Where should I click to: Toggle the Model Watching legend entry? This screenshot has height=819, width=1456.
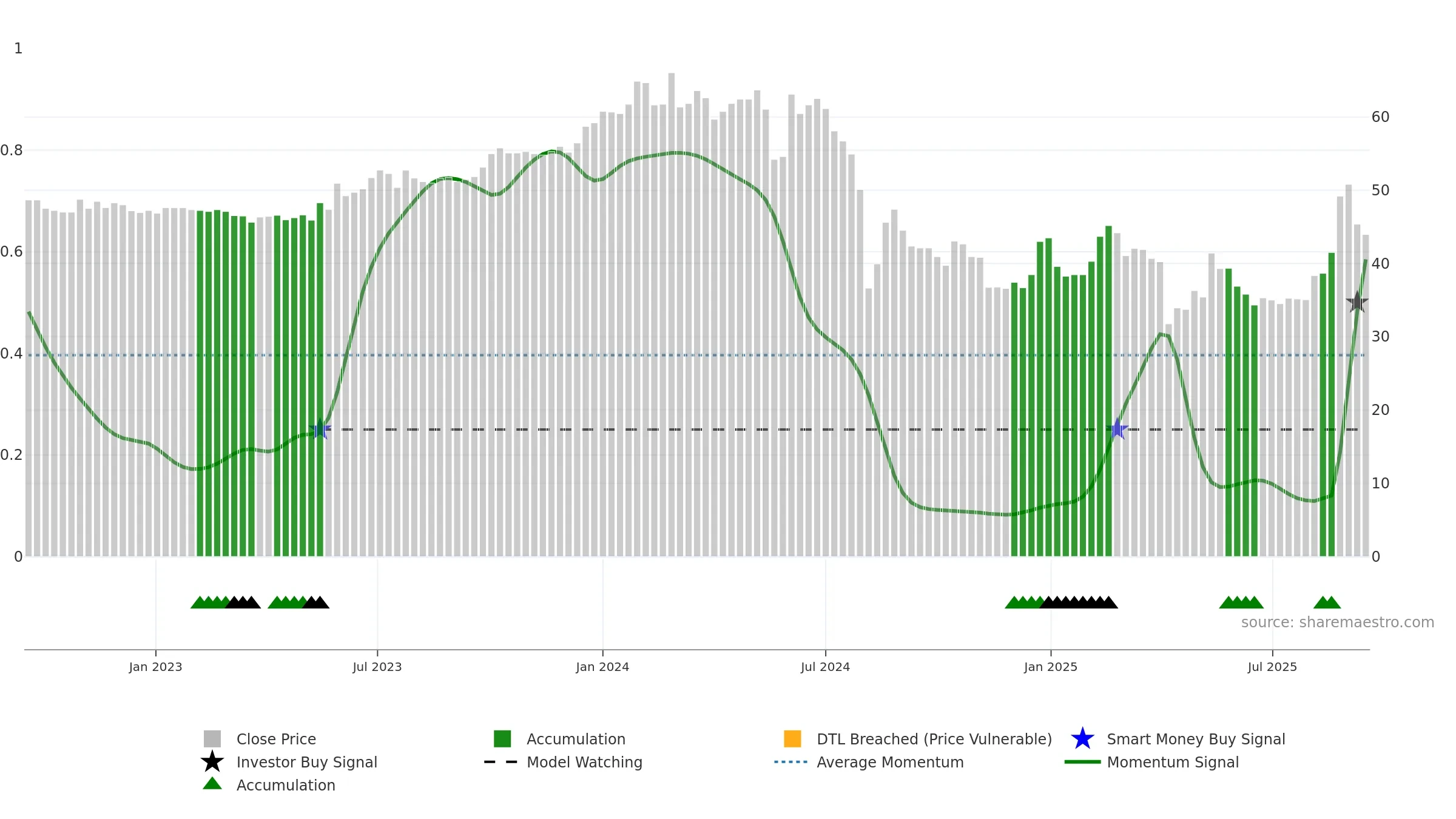point(564,762)
